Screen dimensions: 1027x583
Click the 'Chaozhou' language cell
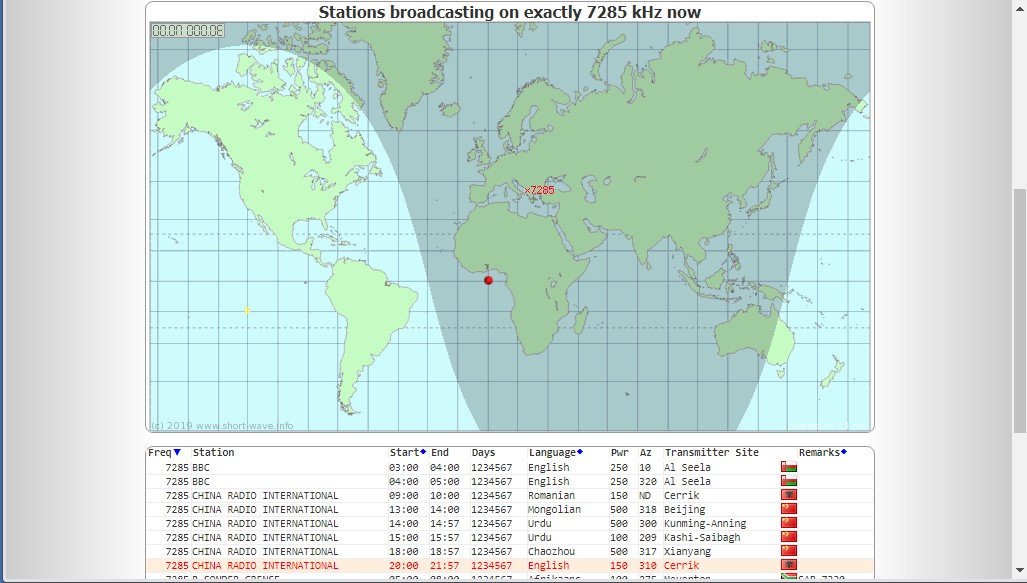click(x=551, y=552)
